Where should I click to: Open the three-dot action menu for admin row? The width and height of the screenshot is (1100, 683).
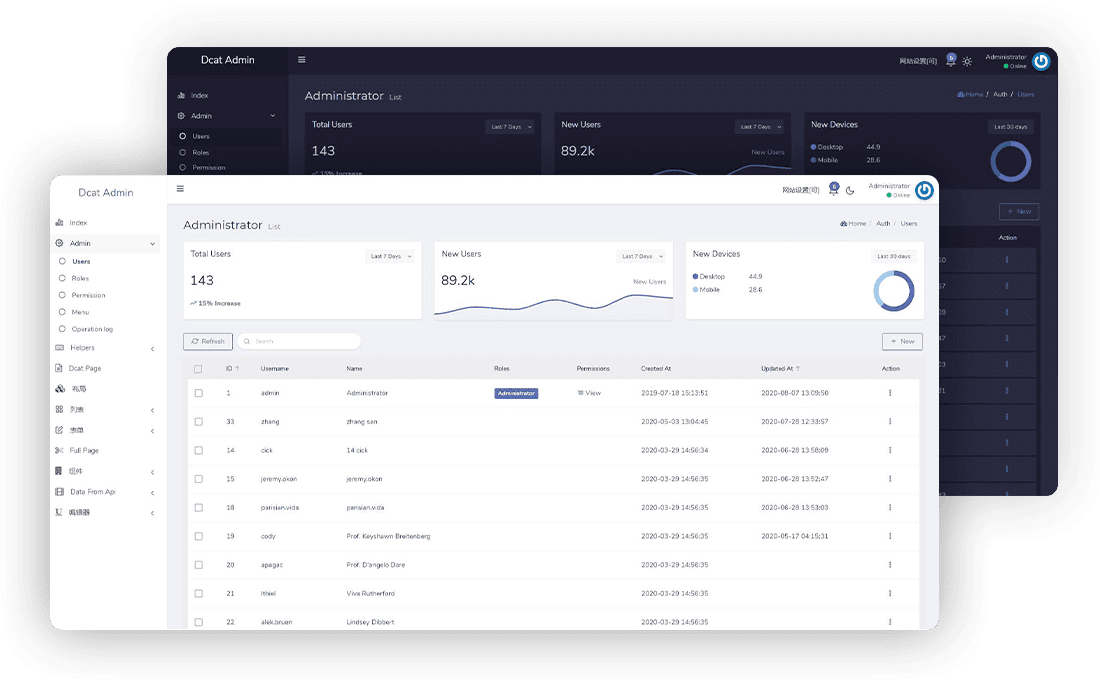(x=890, y=393)
